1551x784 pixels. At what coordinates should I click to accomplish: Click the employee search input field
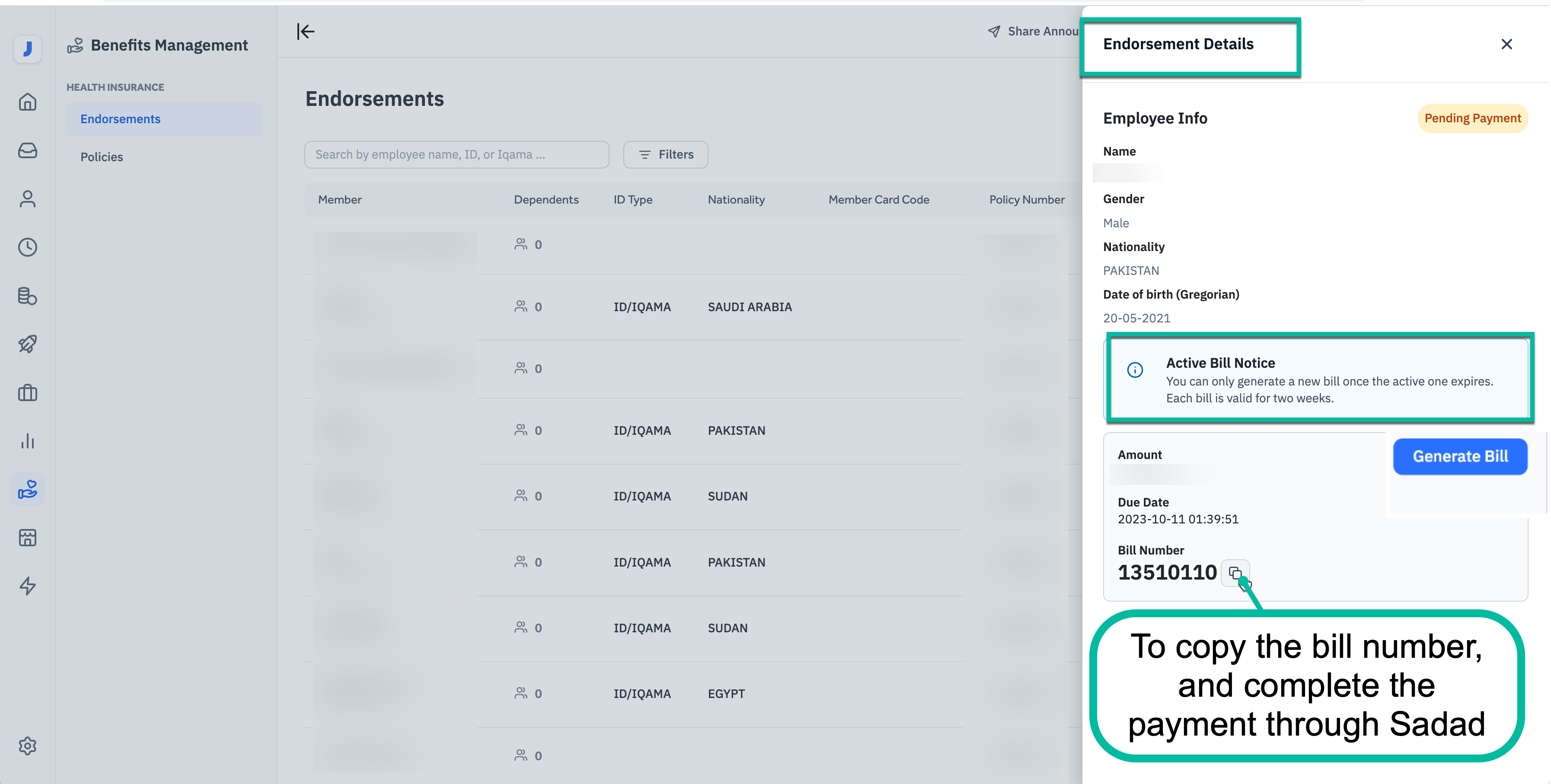[456, 155]
